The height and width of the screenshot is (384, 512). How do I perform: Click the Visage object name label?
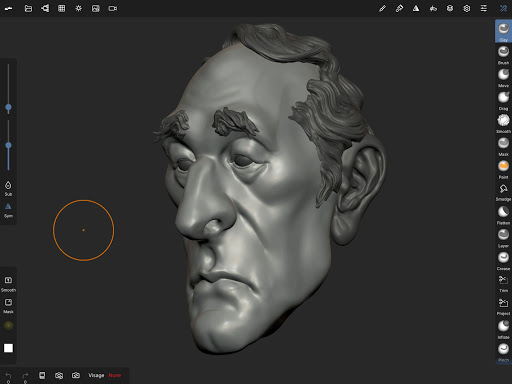click(96, 375)
